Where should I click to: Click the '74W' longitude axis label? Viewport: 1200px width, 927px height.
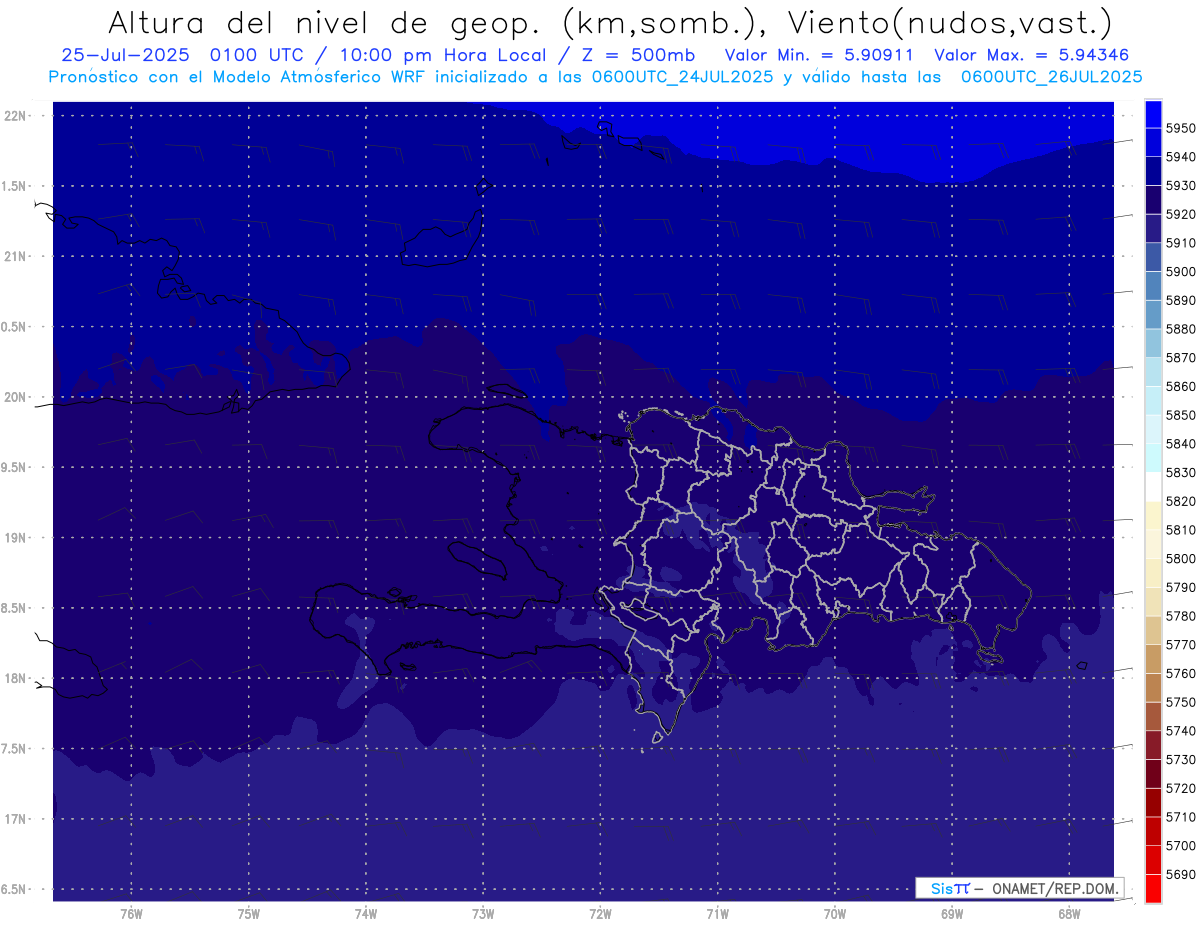click(366, 914)
